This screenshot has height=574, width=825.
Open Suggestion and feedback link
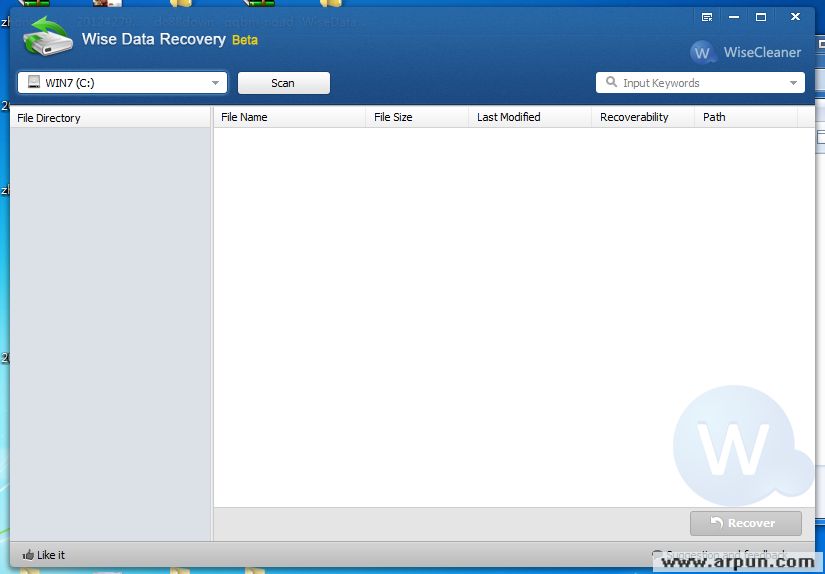721,555
